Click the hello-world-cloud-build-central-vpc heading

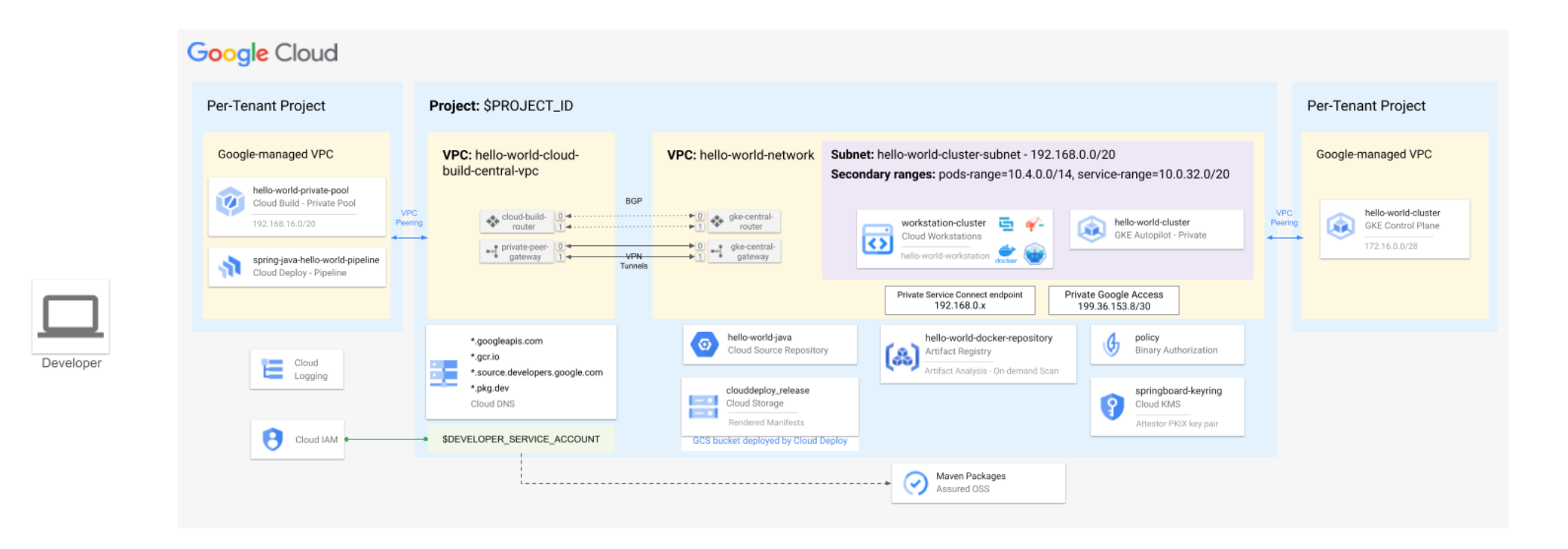coord(511,163)
